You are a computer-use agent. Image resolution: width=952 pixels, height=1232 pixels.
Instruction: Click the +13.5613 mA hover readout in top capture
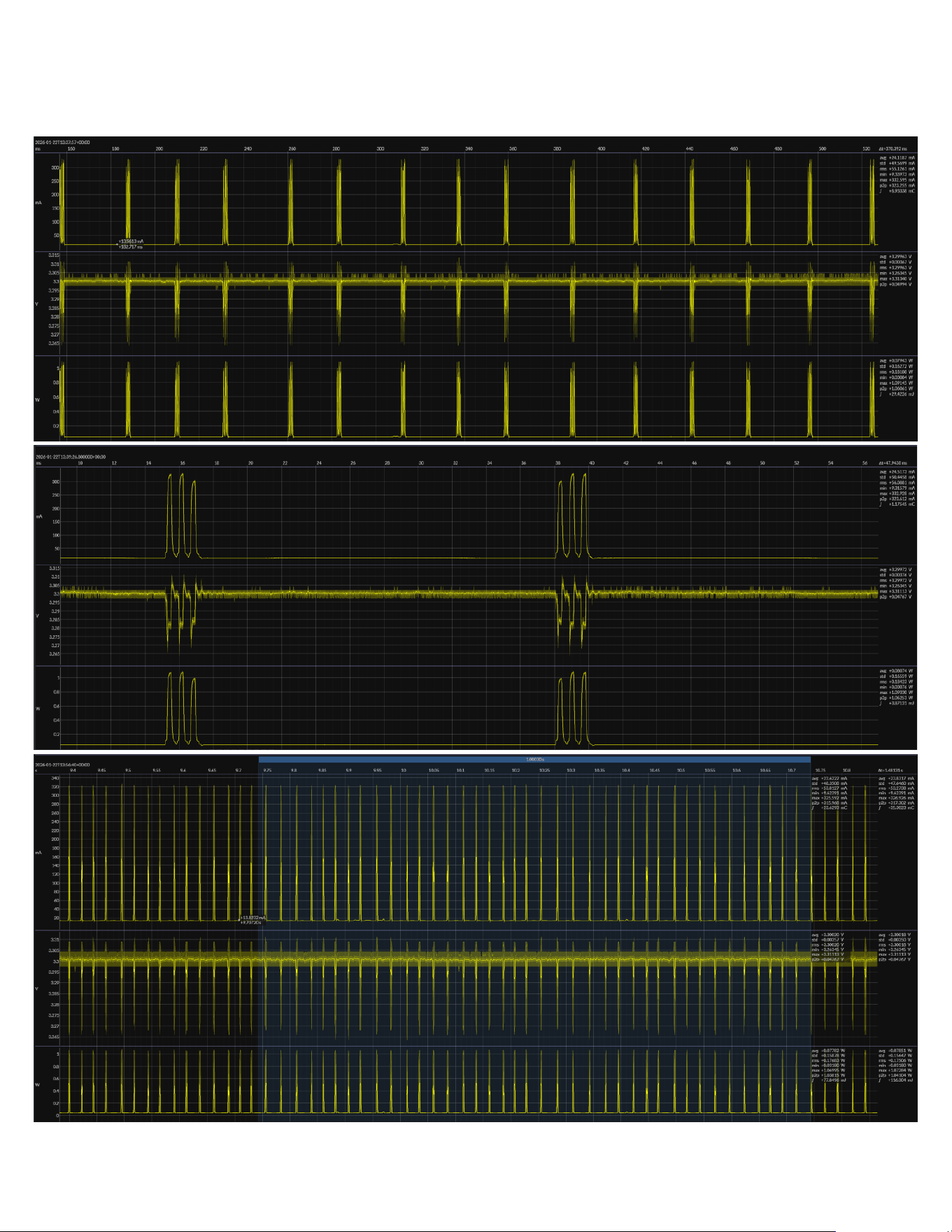pyautogui.click(x=131, y=241)
